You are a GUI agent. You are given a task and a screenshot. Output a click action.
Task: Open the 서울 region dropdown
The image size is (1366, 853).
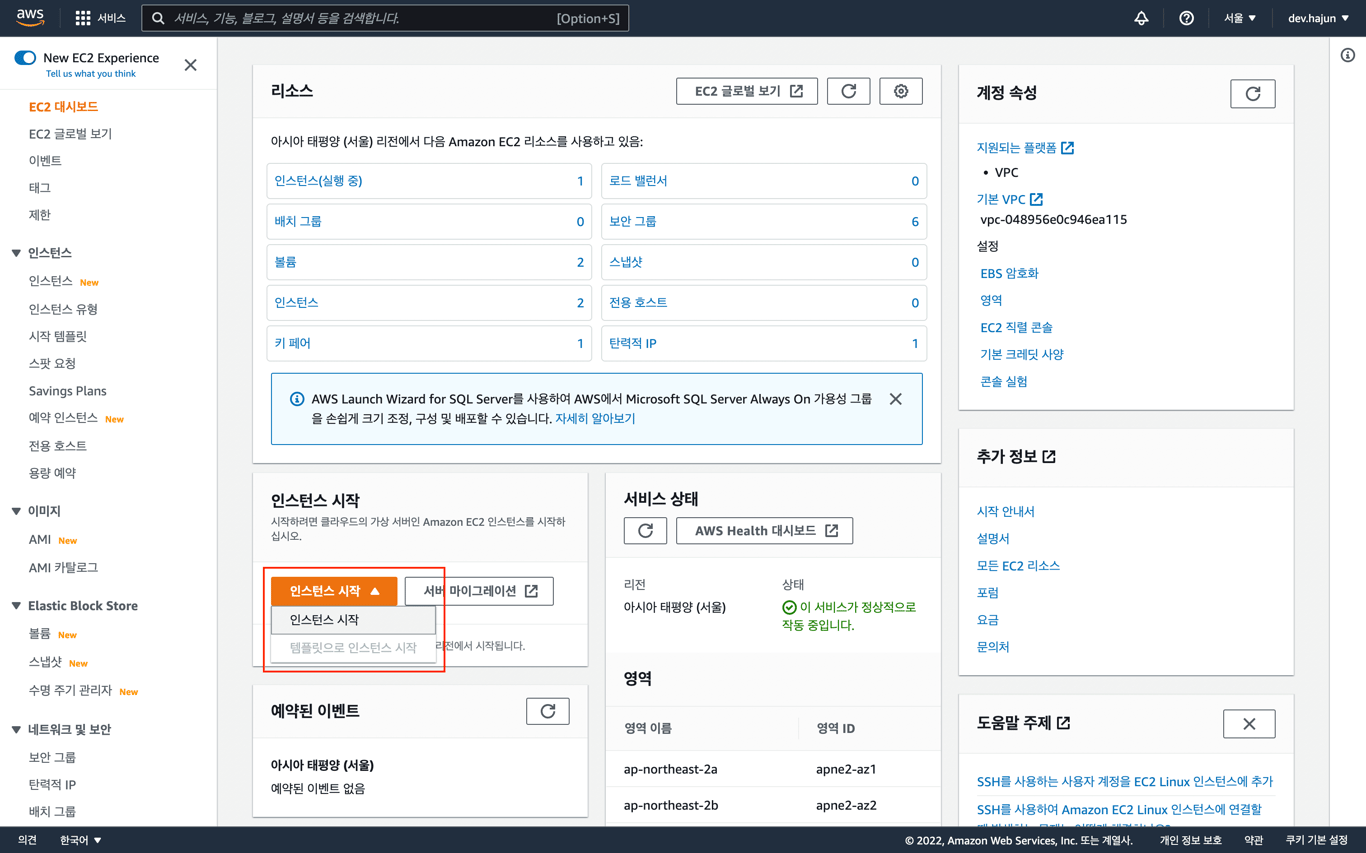(1240, 18)
